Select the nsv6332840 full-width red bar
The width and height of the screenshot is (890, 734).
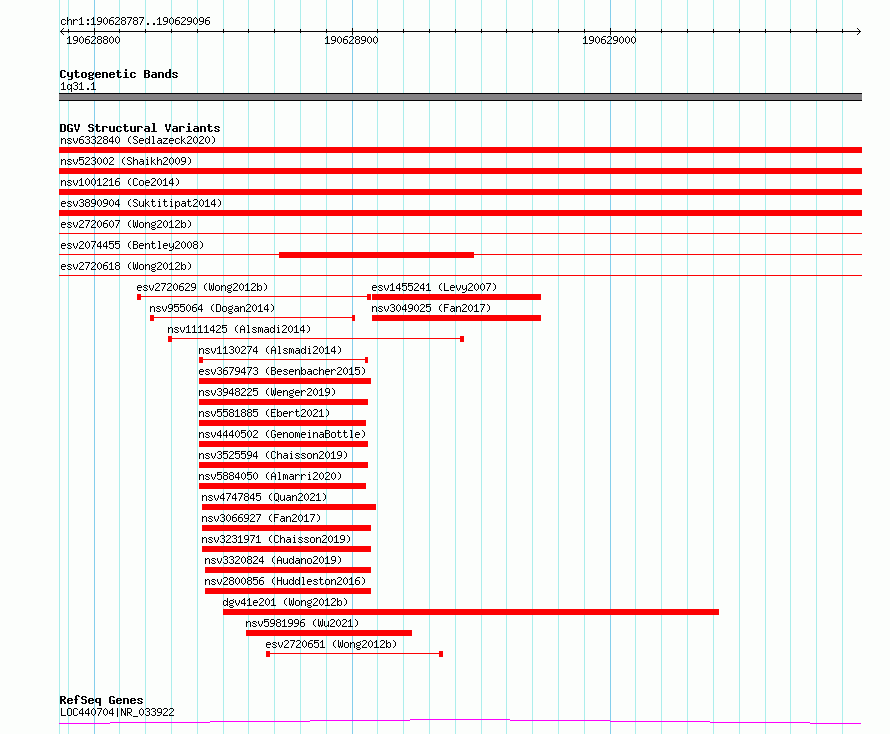[x=460, y=150]
